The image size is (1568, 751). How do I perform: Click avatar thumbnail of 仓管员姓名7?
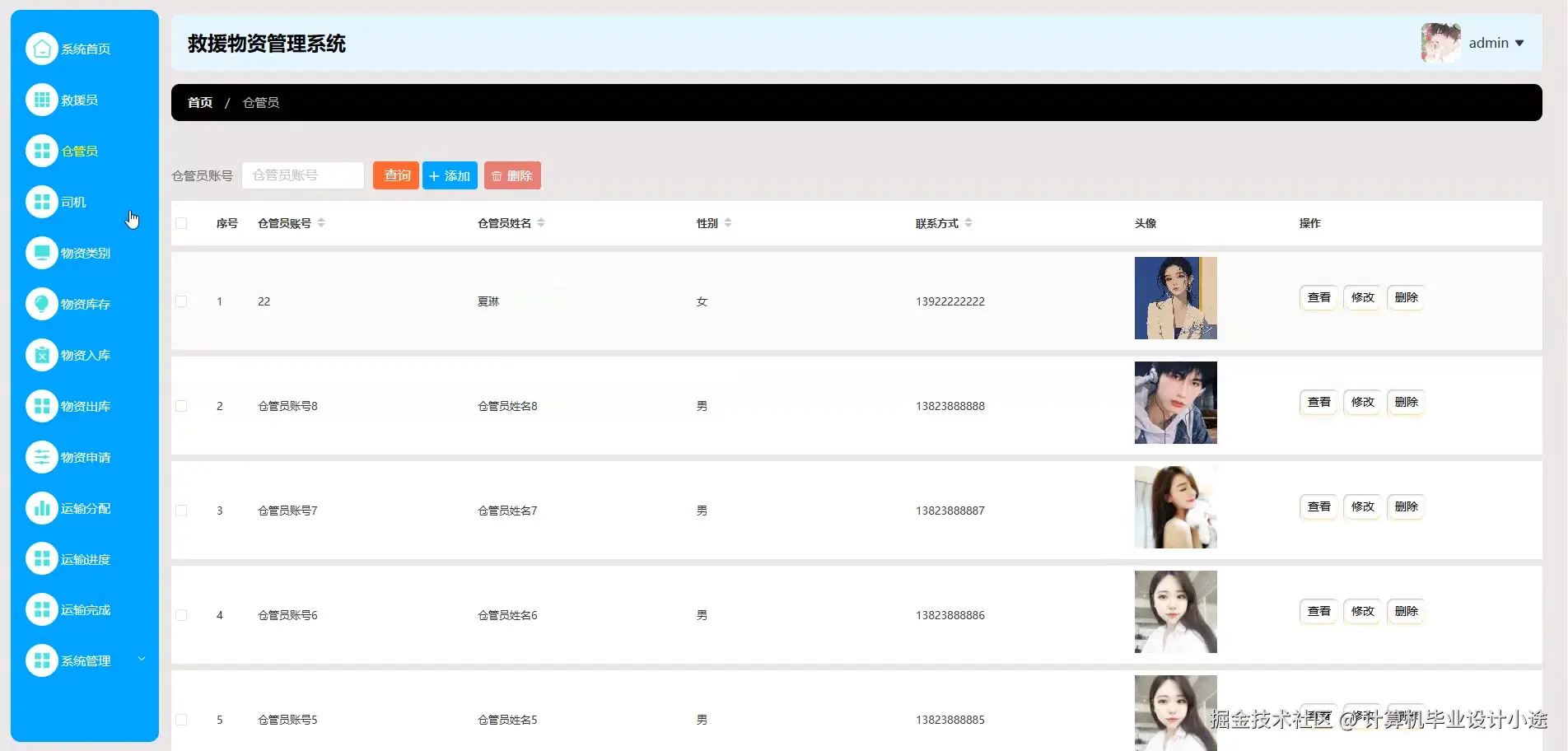point(1176,507)
